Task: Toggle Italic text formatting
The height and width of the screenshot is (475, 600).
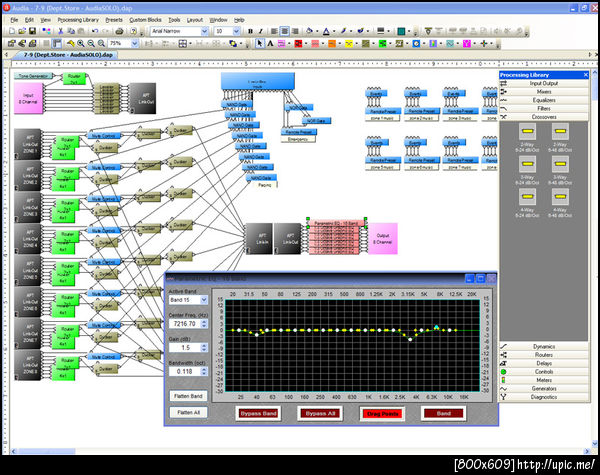Action: click(261, 31)
